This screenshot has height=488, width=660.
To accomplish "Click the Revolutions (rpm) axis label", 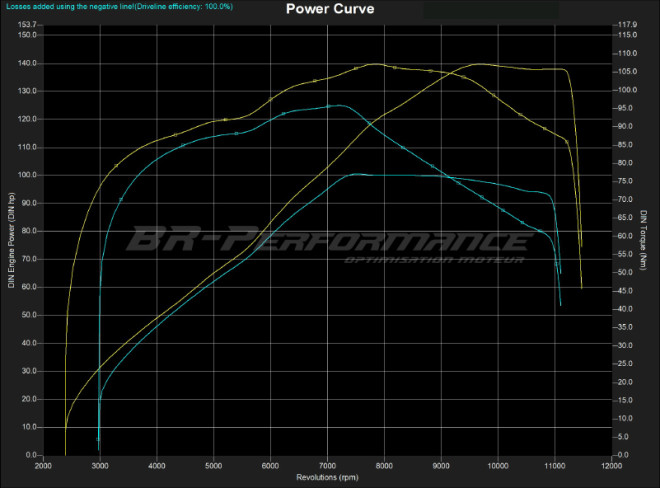I will tap(325, 477).
